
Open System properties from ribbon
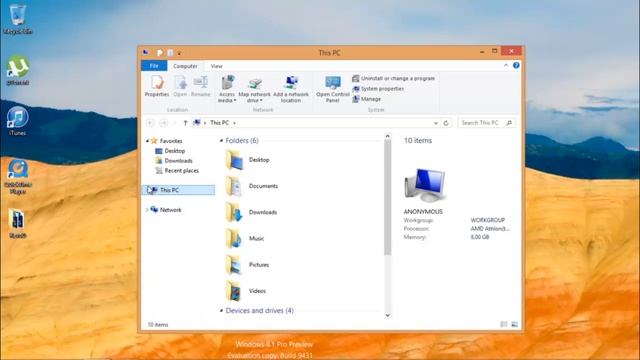378,89
